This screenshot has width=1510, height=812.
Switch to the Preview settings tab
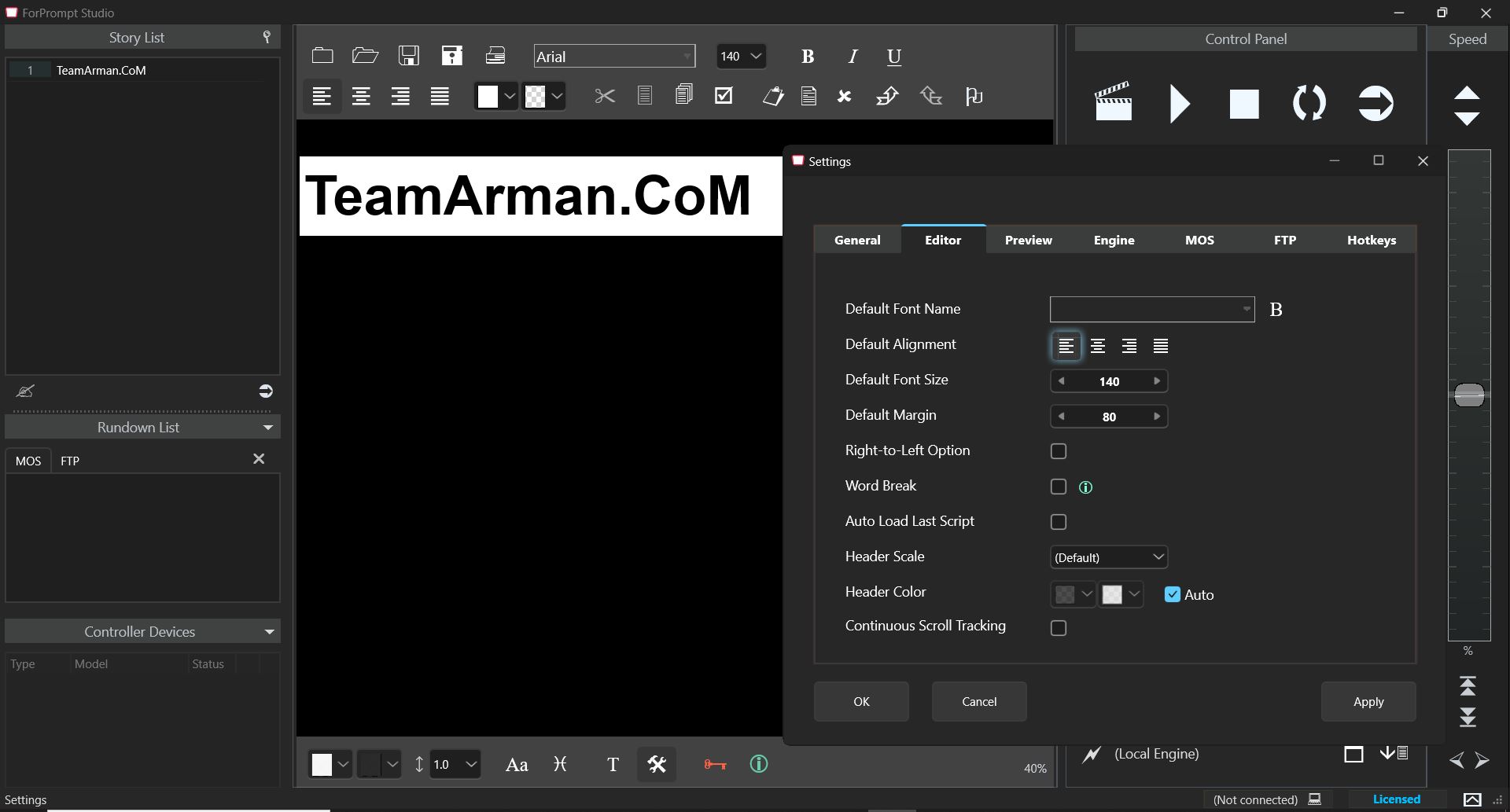[x=1028, y=240]
